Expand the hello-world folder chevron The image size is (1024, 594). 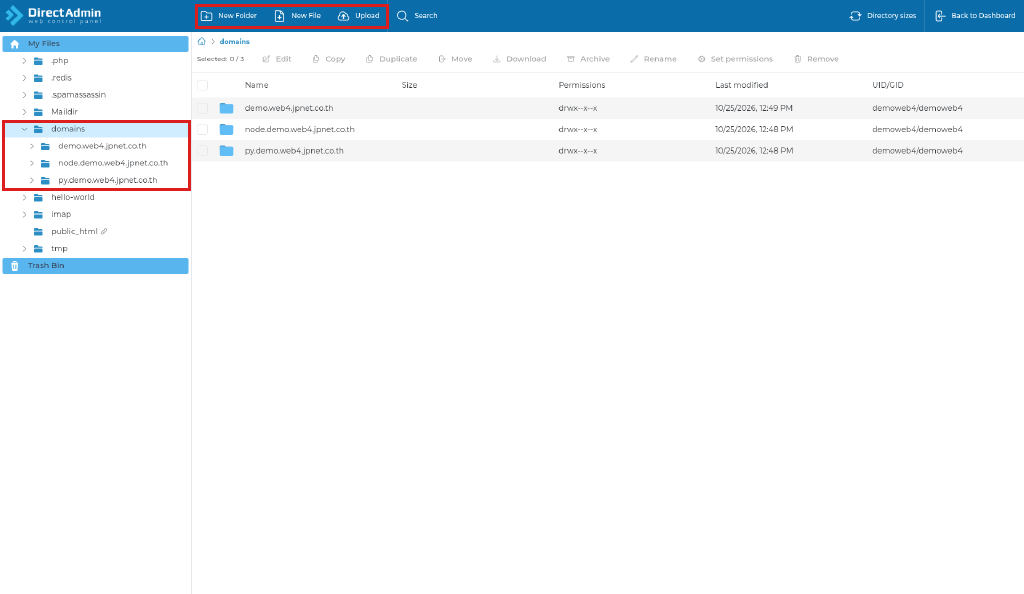pyautogui.click(x=24, y=197)
